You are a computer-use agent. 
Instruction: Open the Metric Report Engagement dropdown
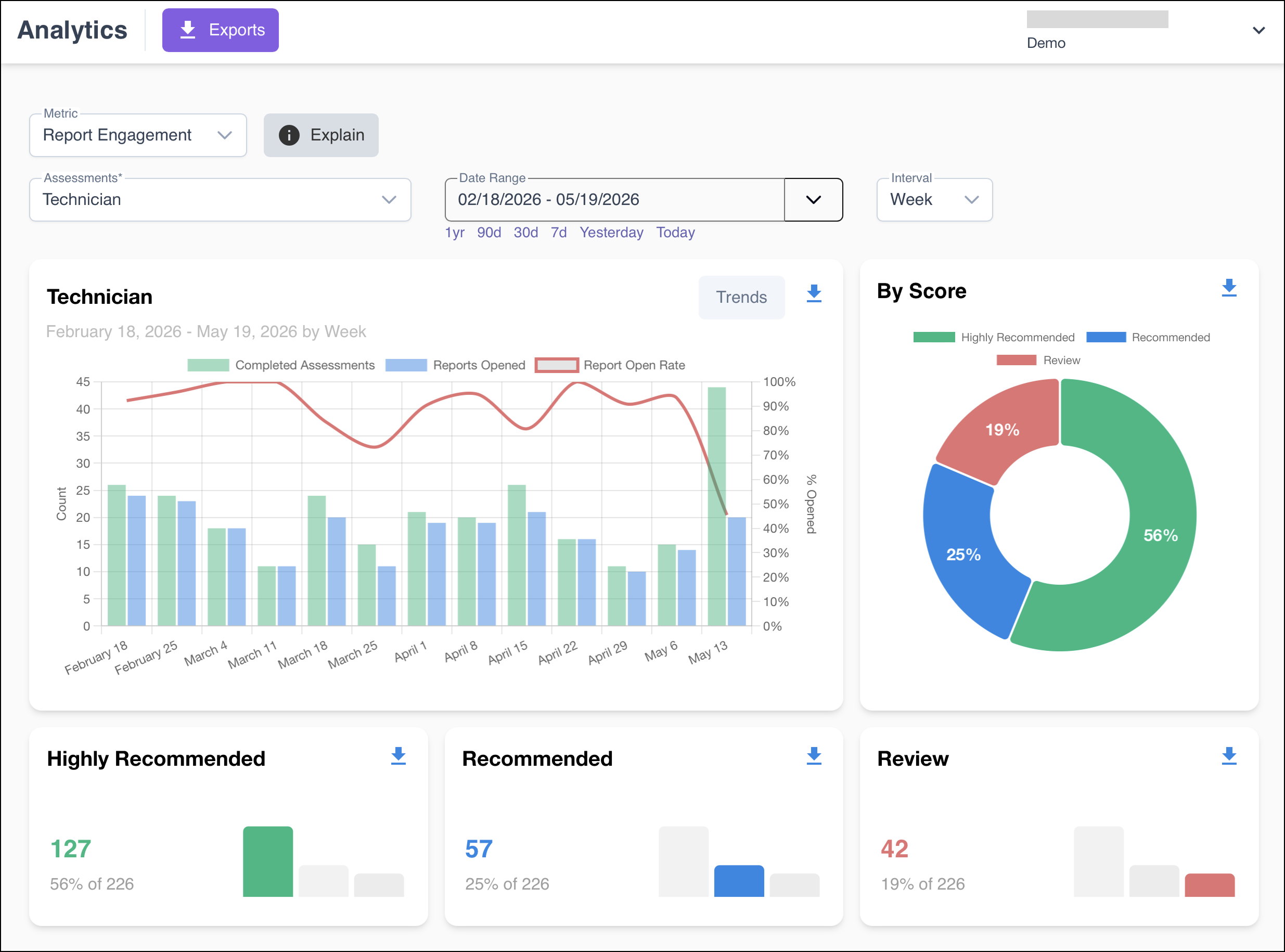[x=138, y=135]
